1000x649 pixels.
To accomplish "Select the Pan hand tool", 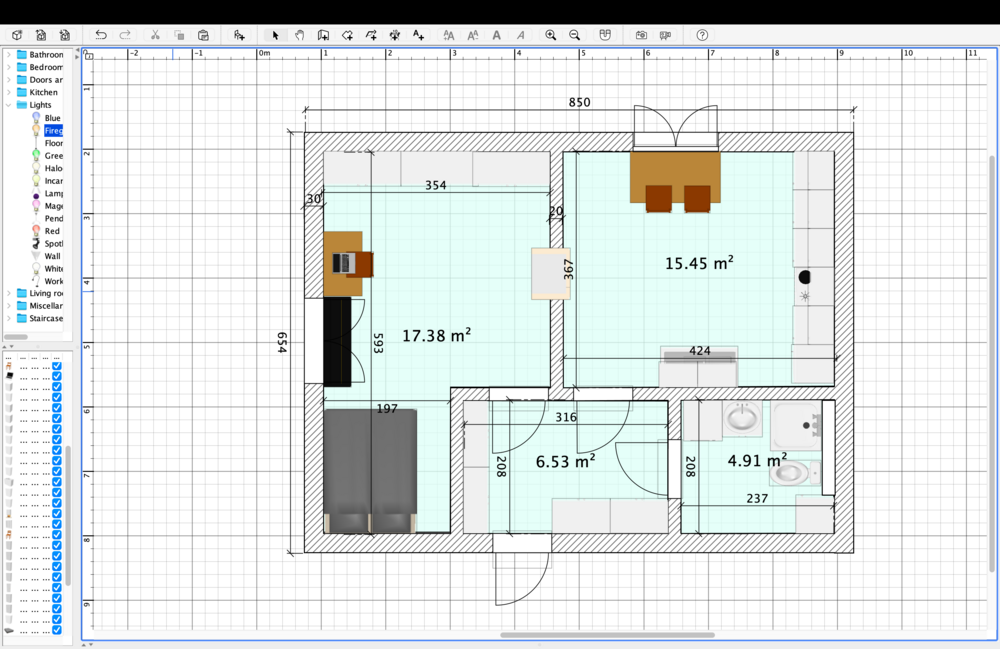I will coord(299,35).
